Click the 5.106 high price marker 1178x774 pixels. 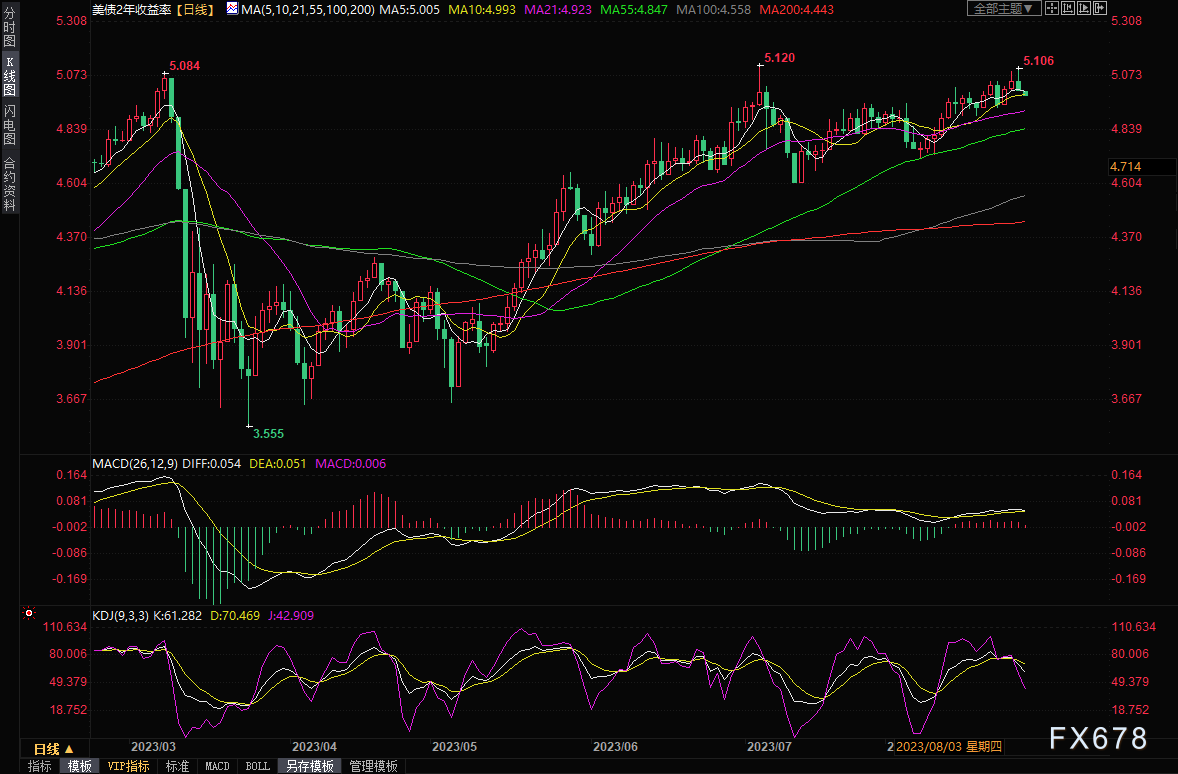click(x=1039, y=61)
